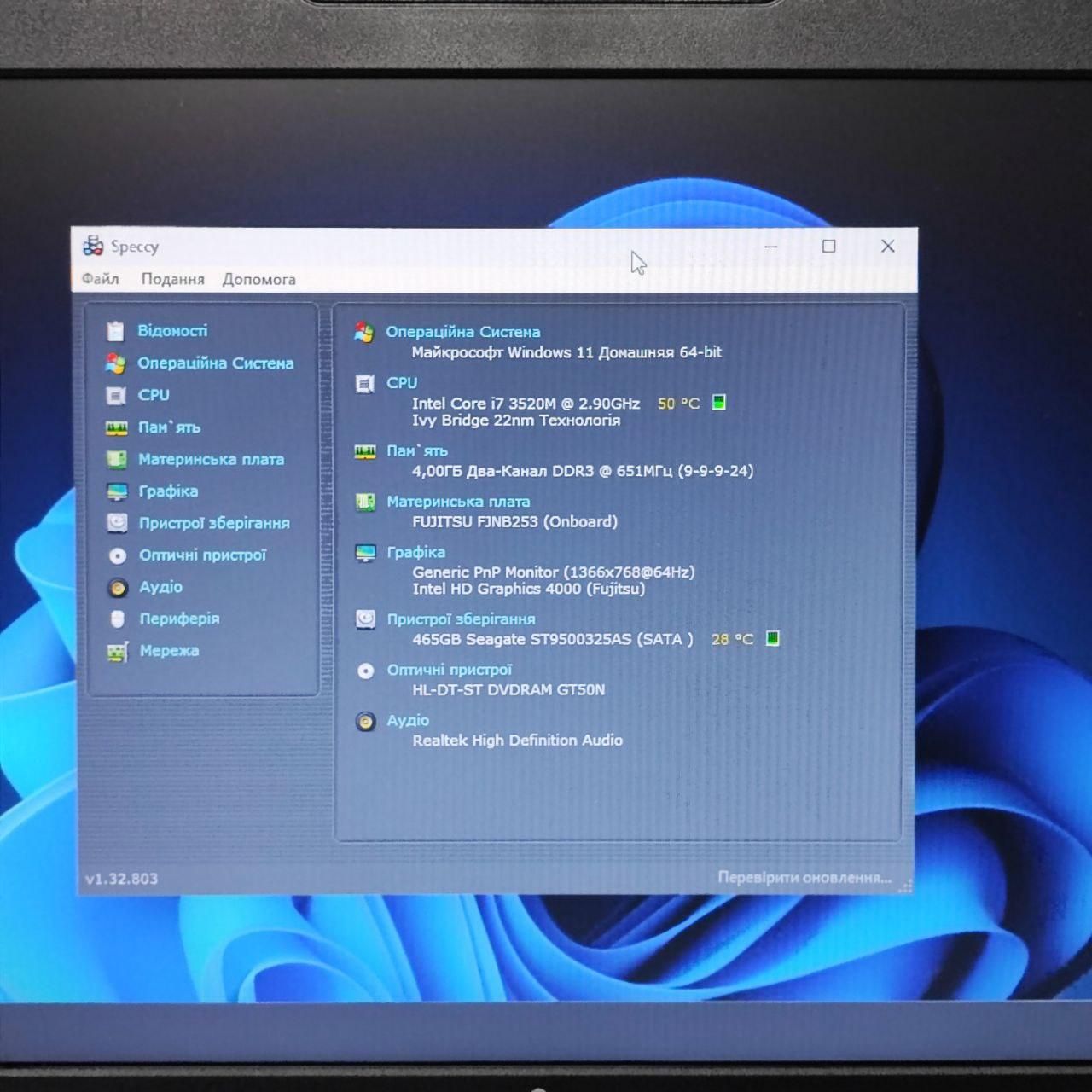Viewport: 1092px width, 1092px height.
Task: Select the Відомості sidebar icon
Action: click(116, 331)
